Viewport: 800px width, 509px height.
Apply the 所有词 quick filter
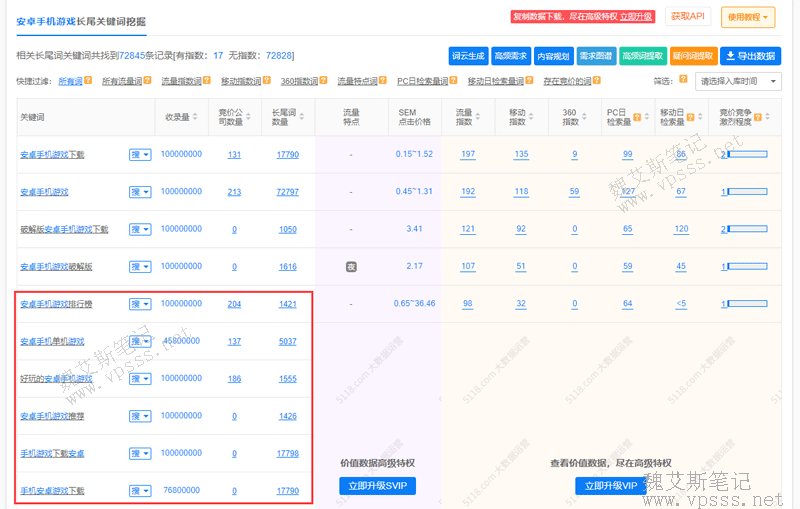[70, 81]
